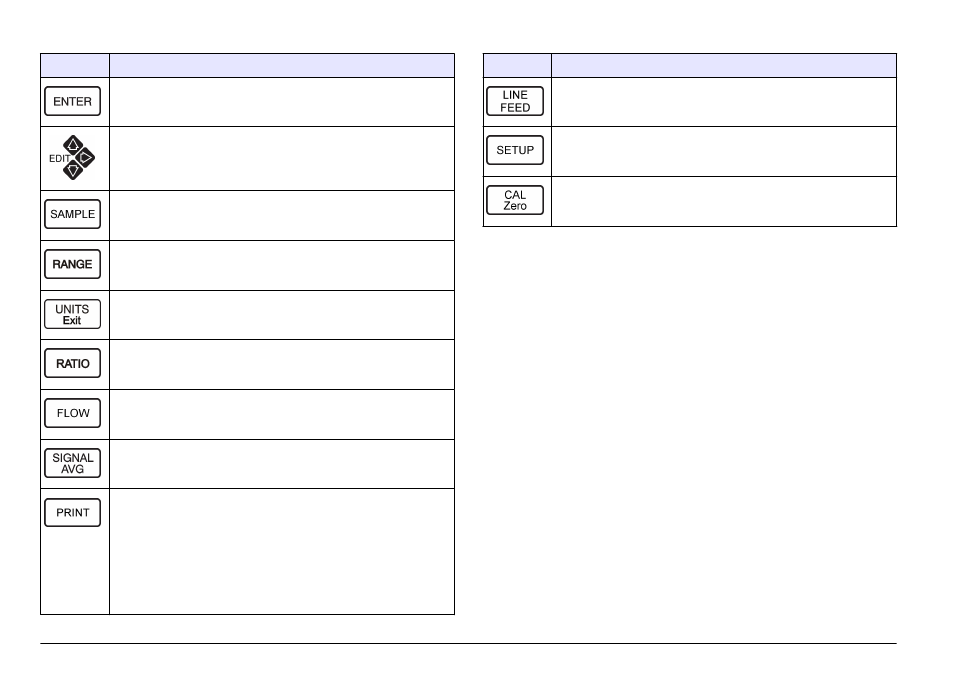This screenshot has width=954, height=673.
Task: Click the PRINT key icon
Action: click(x=72, y=512)
